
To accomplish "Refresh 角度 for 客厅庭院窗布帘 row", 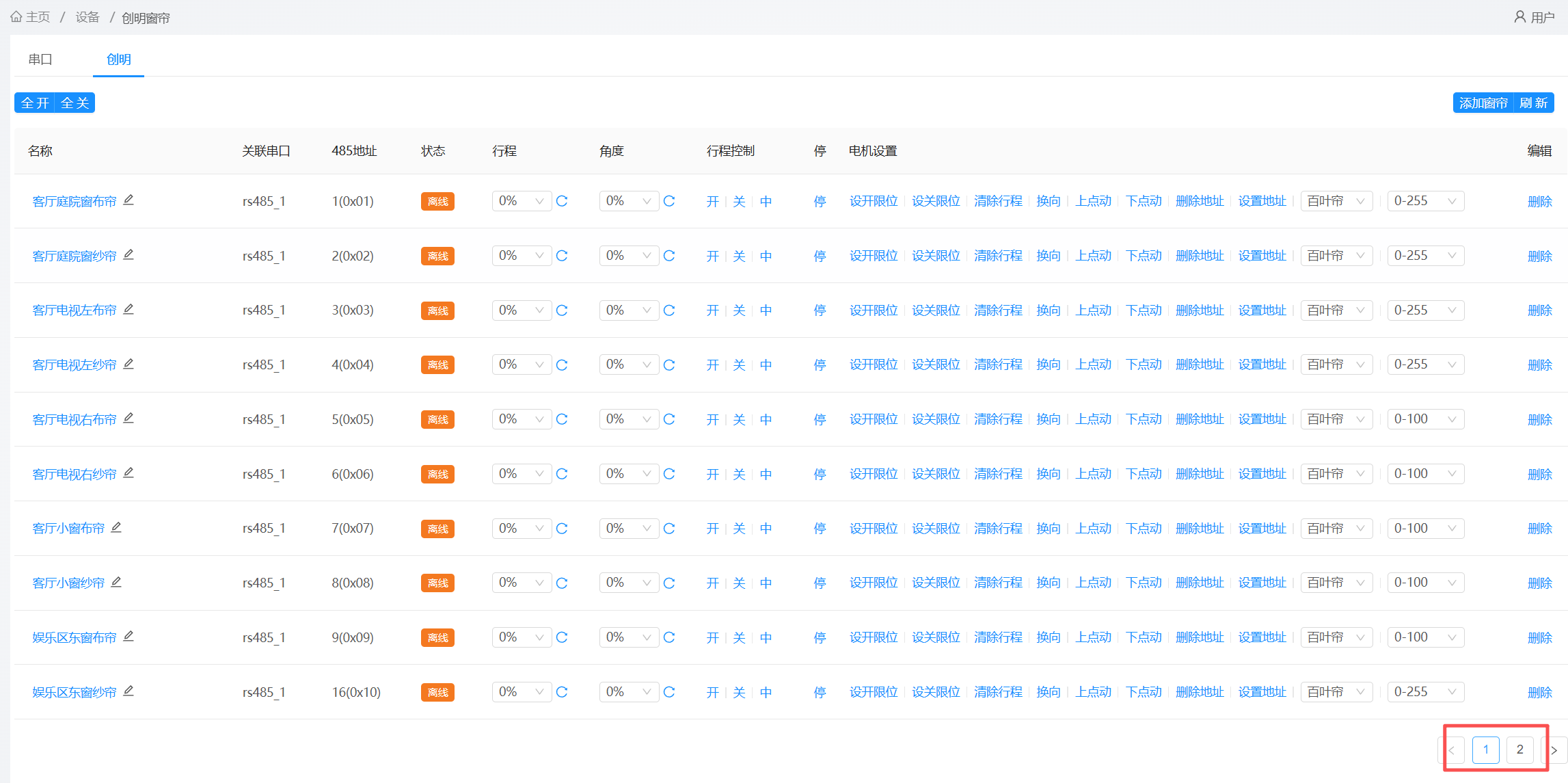I will [669, 201].
